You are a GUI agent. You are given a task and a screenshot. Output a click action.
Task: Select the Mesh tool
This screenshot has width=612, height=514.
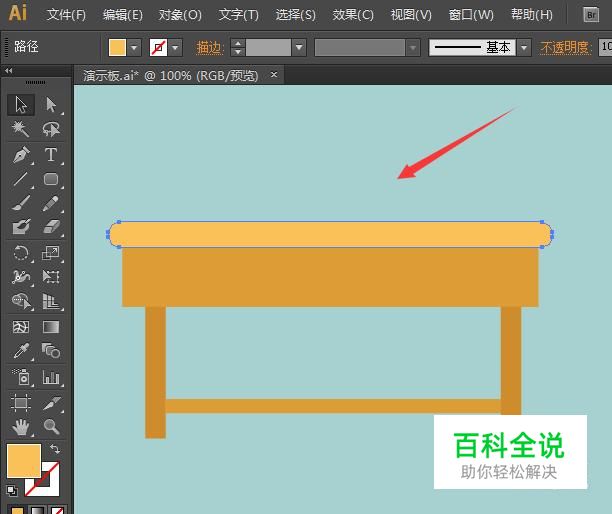[20, 327]
